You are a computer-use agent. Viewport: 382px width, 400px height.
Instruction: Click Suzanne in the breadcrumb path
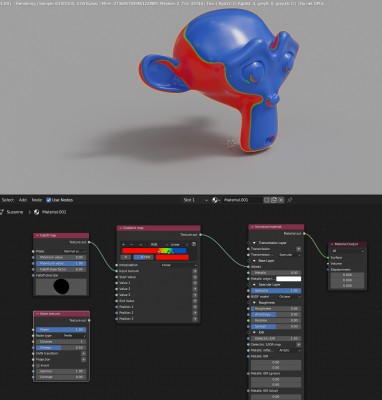15,212
